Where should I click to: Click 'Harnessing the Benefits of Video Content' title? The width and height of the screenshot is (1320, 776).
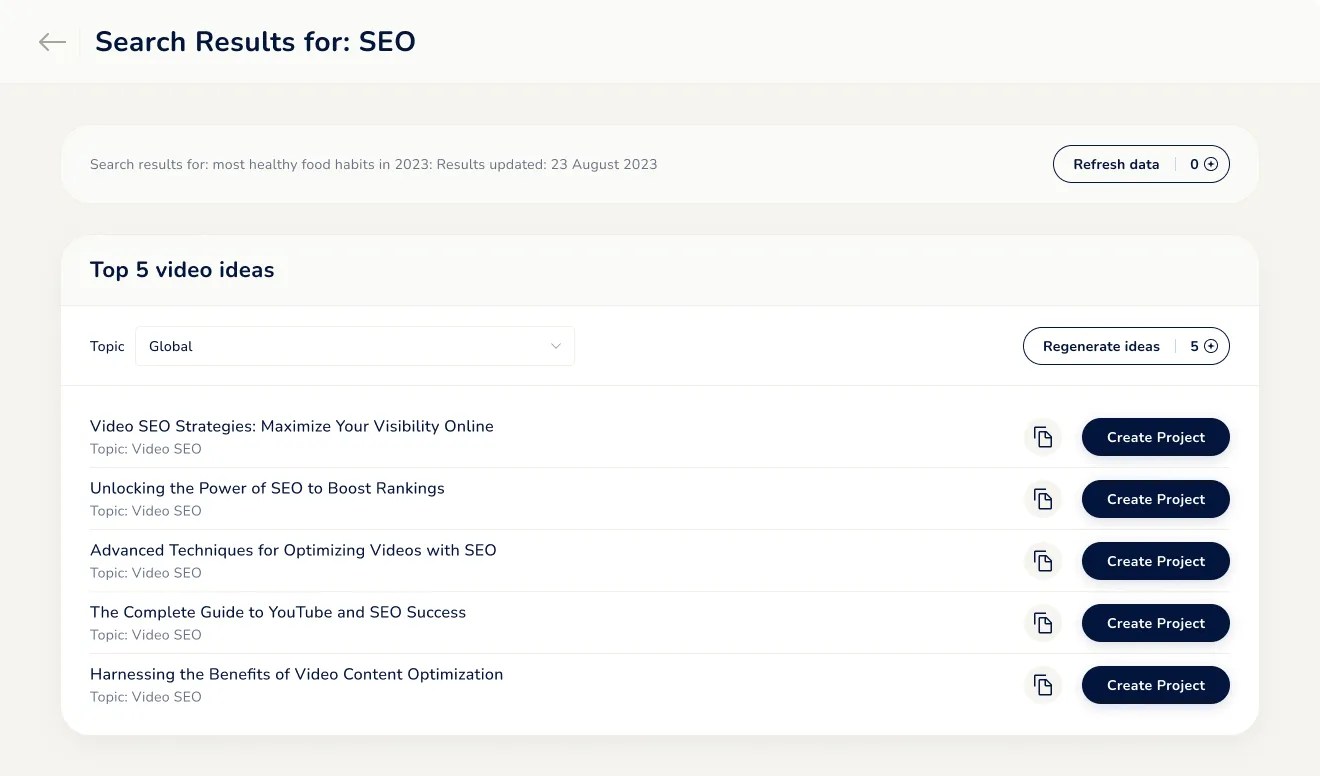[x=296, y=674]
